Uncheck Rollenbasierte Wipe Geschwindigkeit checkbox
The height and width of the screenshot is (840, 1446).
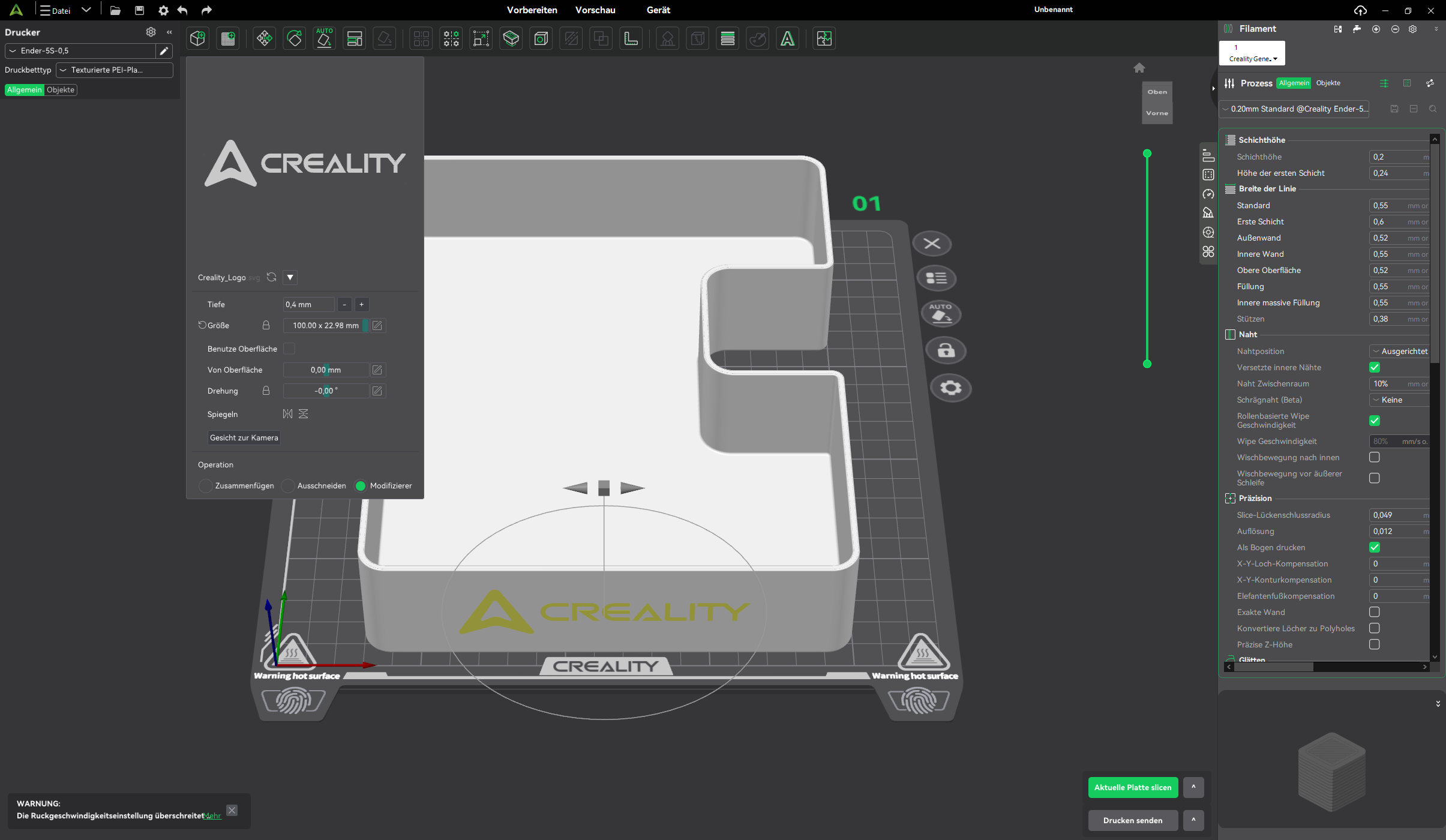pos(1375,421)
